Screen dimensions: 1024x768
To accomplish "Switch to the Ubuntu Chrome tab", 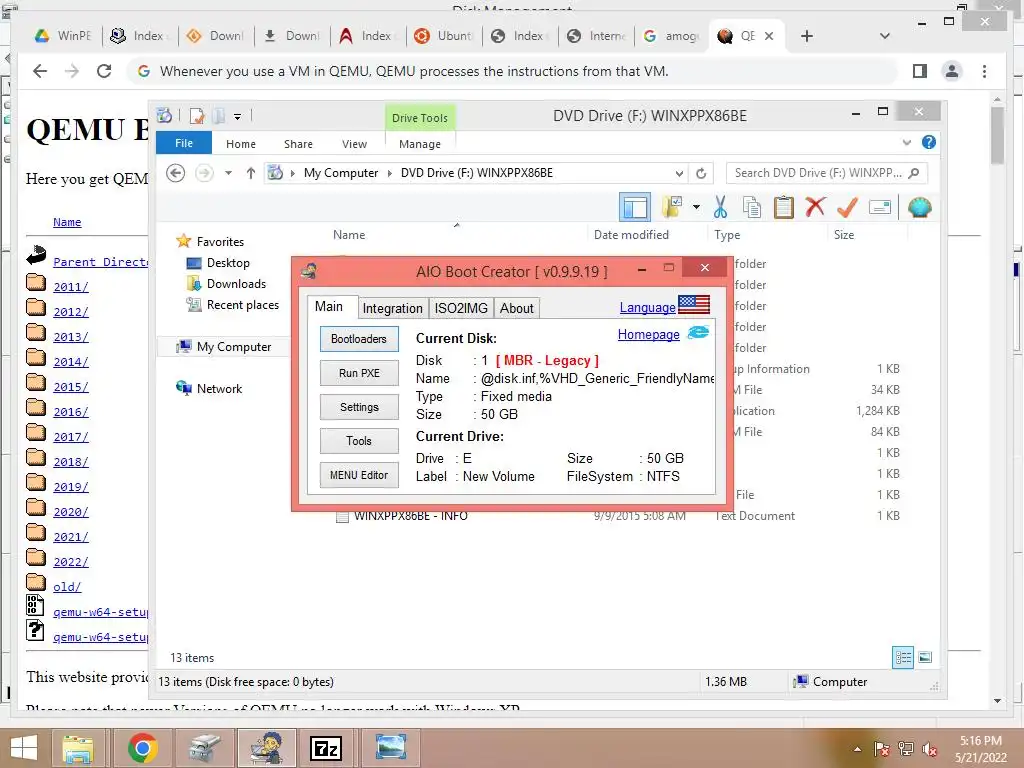I will coord(443,36).
